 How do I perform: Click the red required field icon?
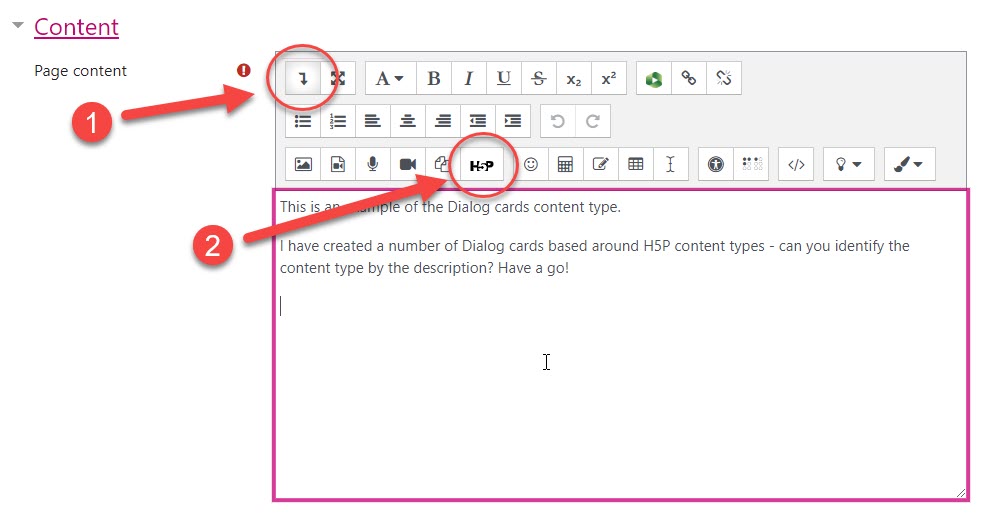tap(244, 70)
